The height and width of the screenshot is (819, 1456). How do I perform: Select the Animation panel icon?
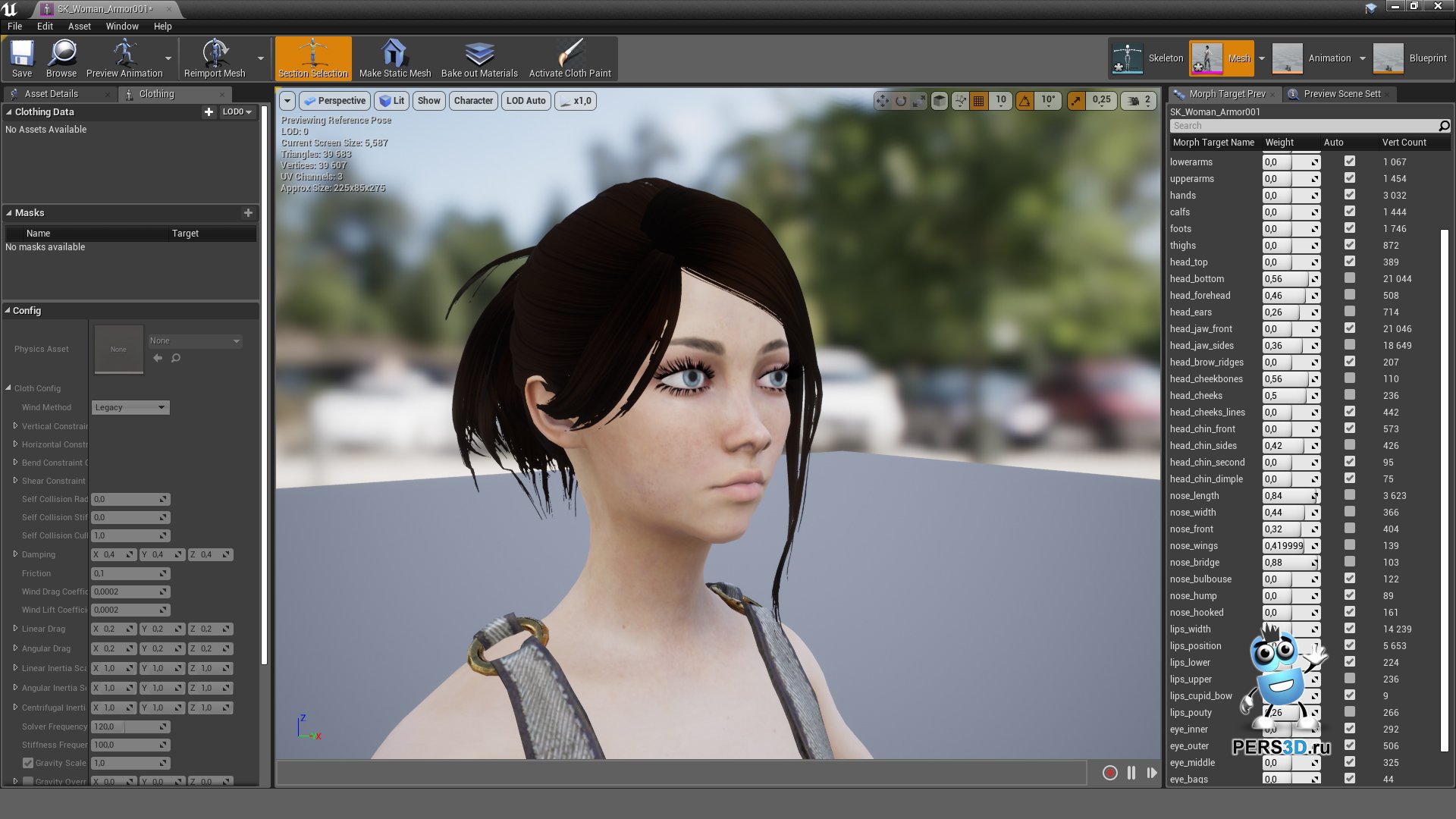click(1284, 57)
